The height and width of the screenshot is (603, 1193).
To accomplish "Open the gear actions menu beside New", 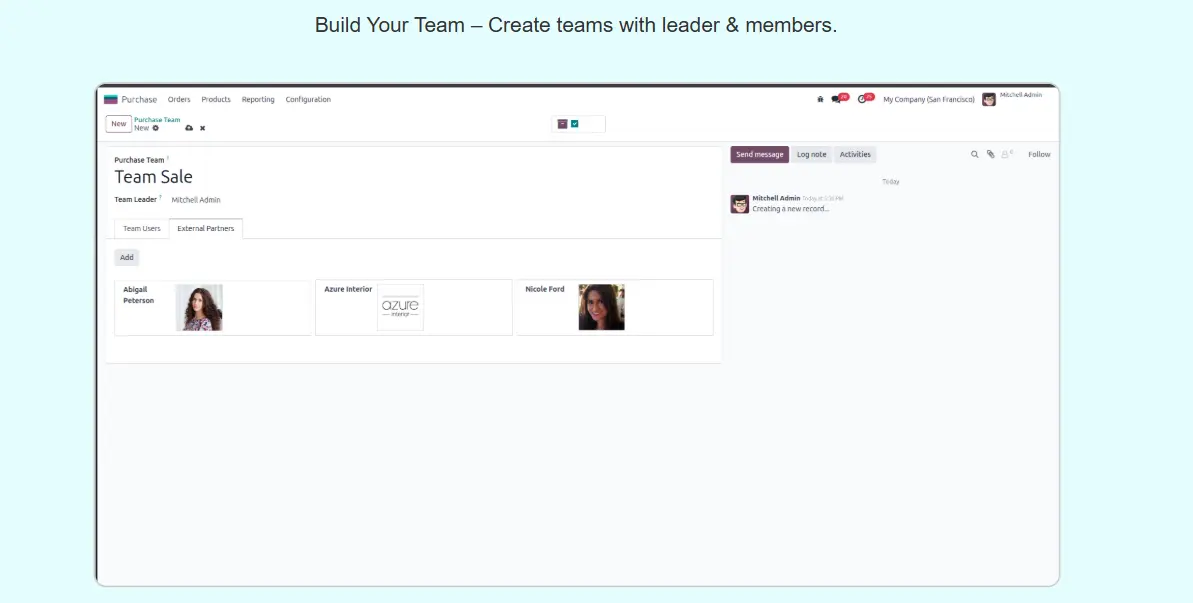I will coord(155,128).
